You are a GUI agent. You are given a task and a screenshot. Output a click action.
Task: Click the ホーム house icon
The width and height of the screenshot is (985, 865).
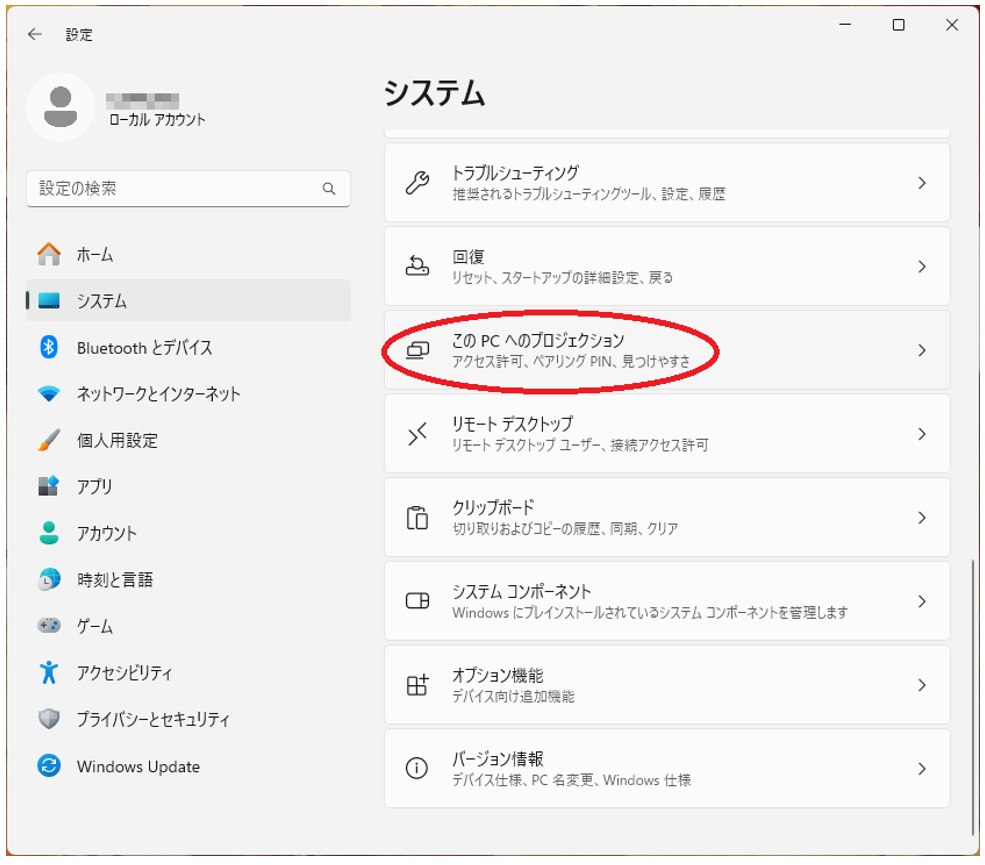(49, 254)
